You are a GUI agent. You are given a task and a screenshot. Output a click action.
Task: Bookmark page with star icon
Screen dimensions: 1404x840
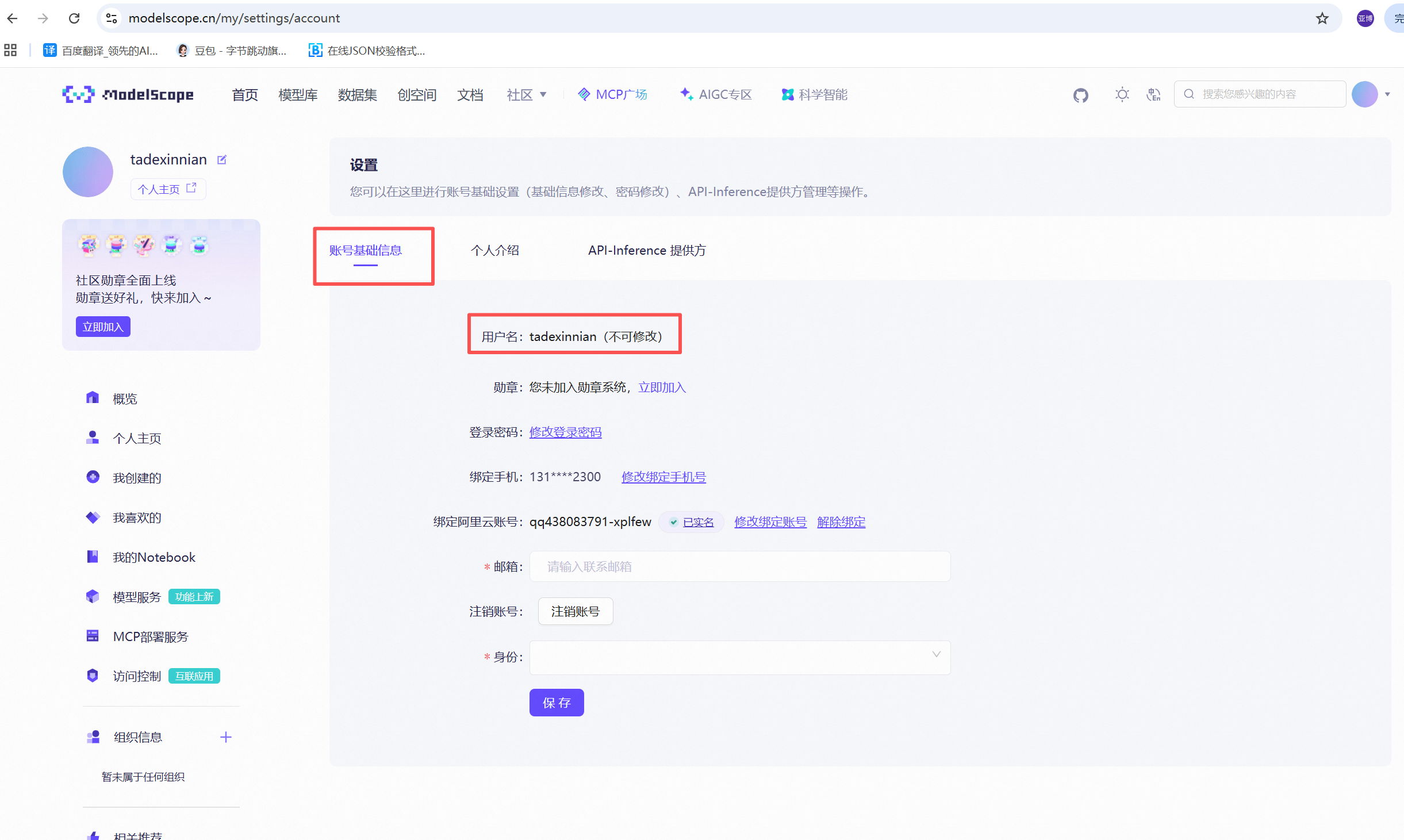pos(1322,18)
